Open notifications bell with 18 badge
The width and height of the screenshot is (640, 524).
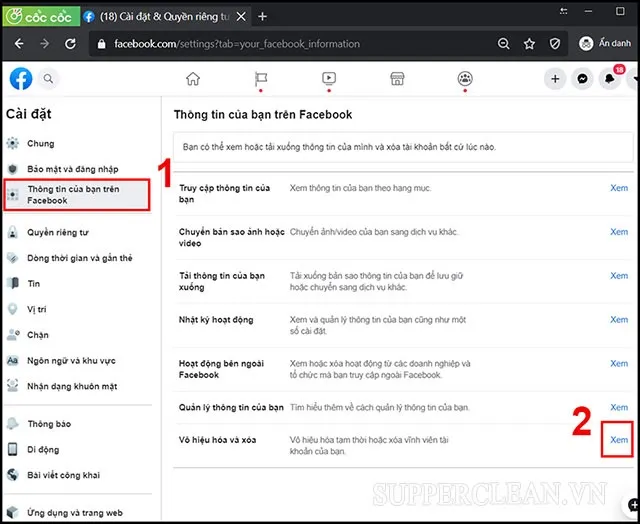[x=610, y=78]
